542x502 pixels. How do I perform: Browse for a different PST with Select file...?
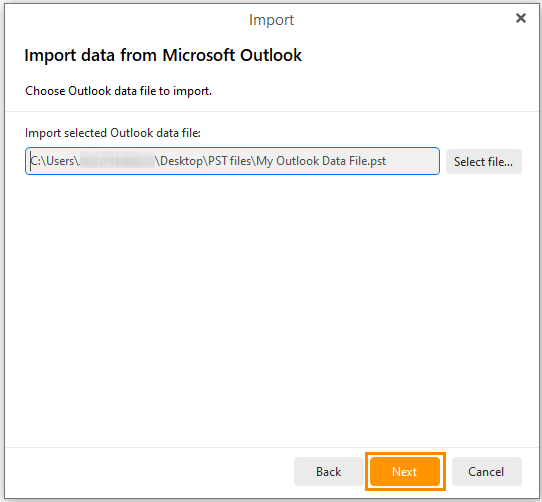(x=484, y=161)
